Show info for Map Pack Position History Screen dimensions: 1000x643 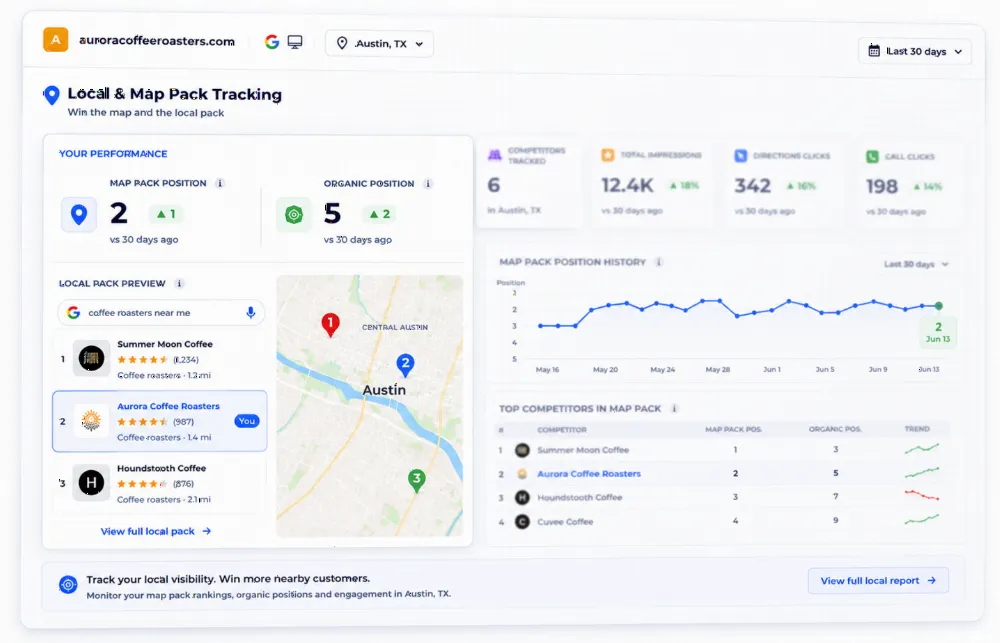tap(659, 262)
